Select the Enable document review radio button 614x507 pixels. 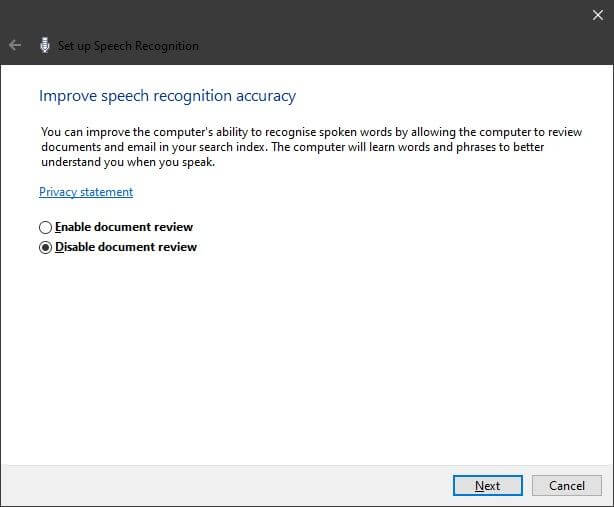45,227
